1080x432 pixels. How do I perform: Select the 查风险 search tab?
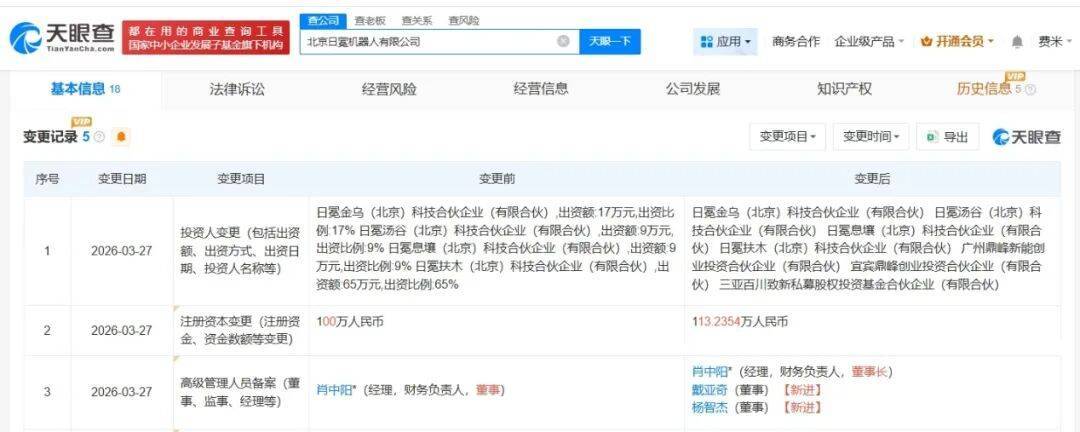464,21
